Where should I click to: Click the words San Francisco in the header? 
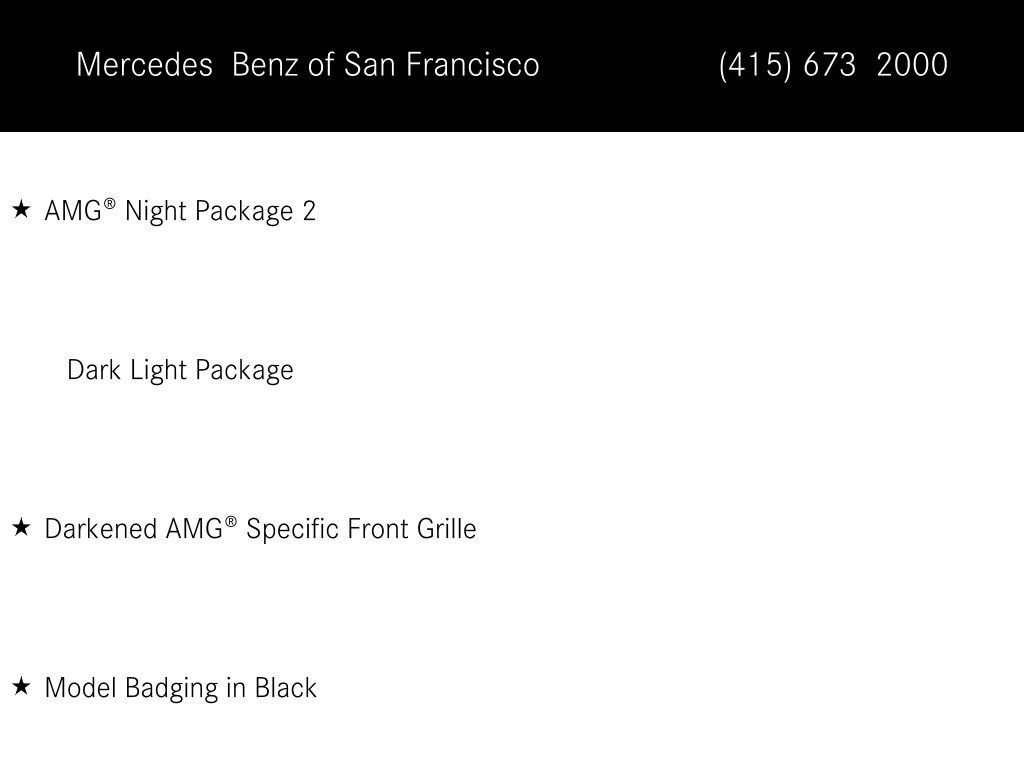tap(441, 65)
